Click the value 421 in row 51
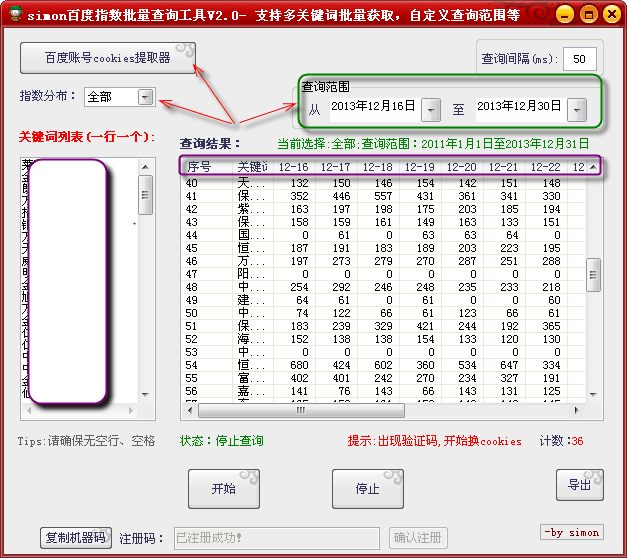 (x=425, y=326)
